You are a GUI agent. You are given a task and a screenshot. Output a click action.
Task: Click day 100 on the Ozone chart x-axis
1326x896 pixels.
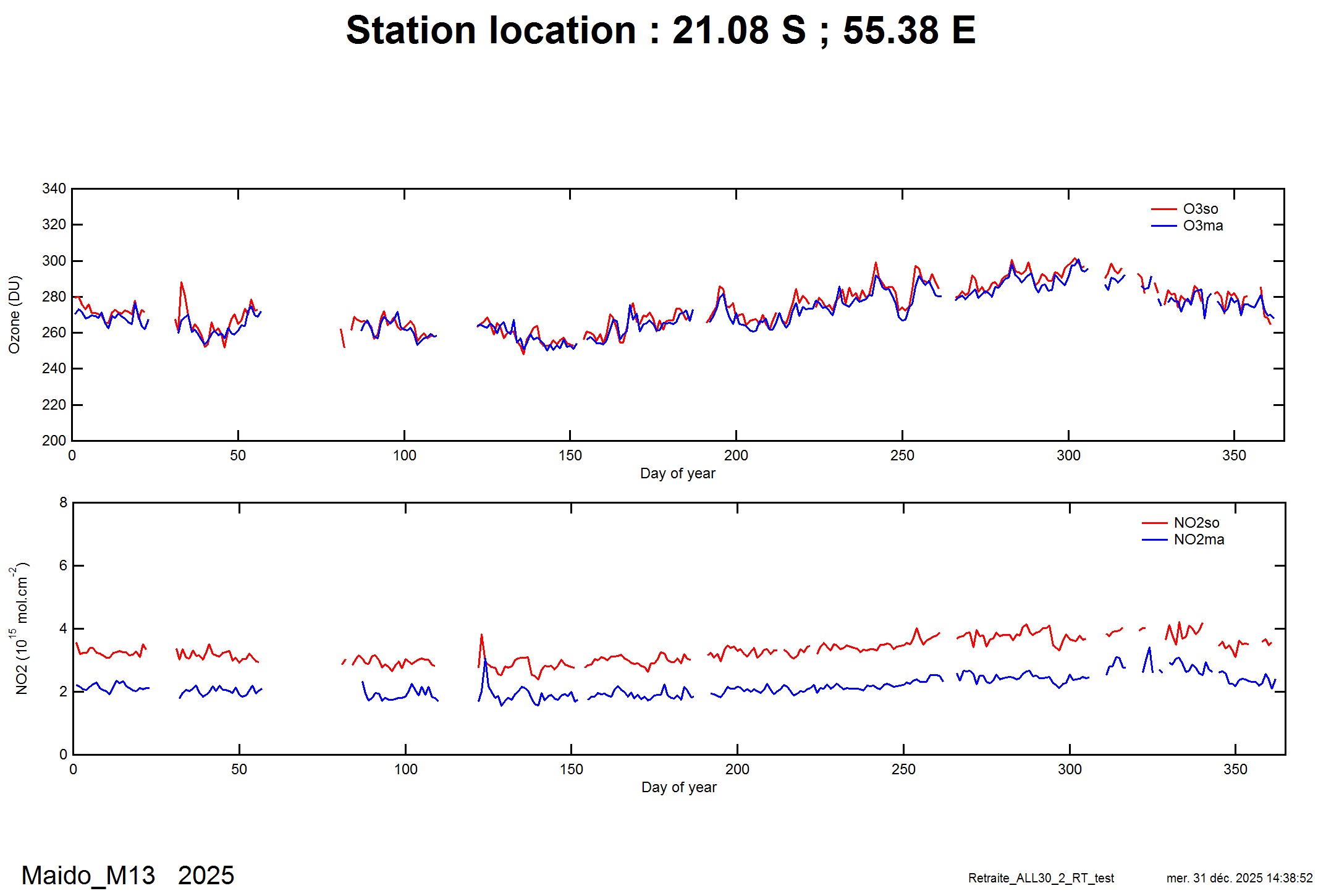coord(404,456)
